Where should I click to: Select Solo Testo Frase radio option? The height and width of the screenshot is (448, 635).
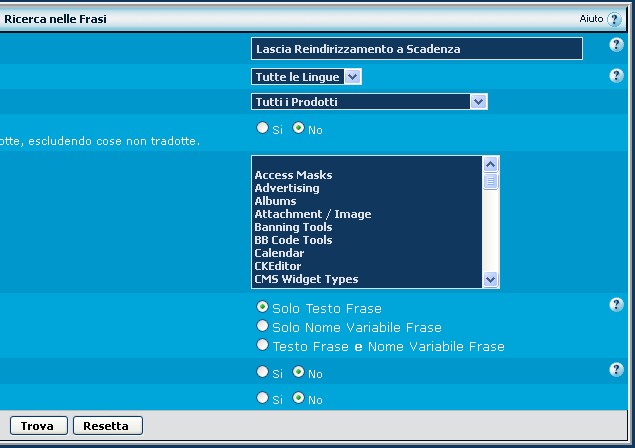(263, 308)
